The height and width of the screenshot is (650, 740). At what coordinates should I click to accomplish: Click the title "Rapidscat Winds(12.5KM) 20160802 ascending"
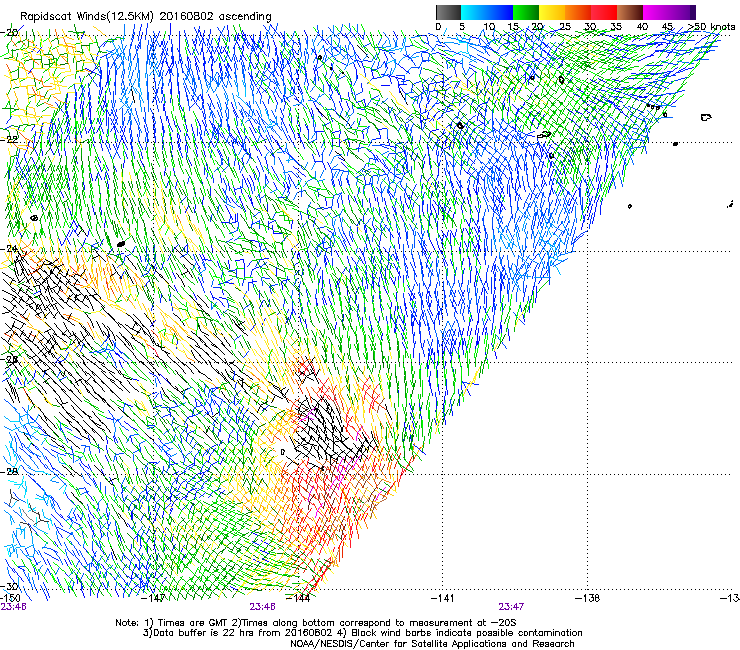pyautogui.click(x=146, y=17)
